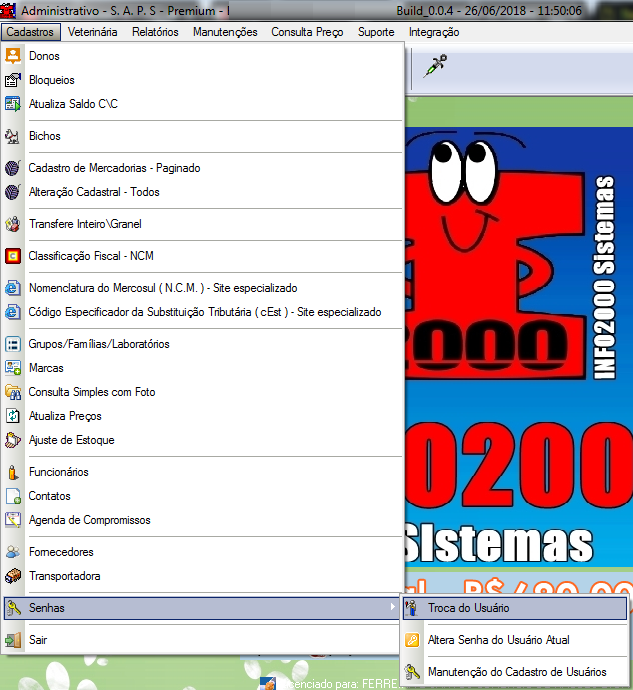Select Donos from the menu
Viewport: 633px width, 690px height.
tap(203, 56)
